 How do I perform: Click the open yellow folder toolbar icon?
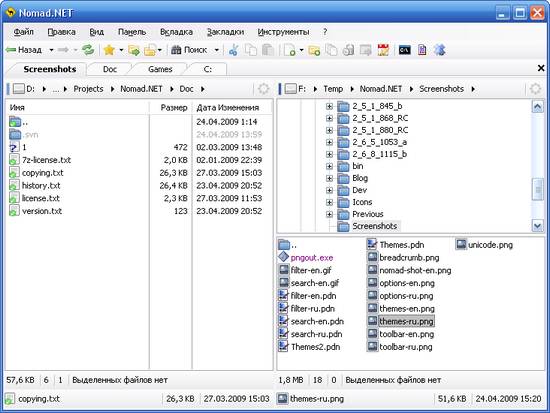coord(150,51)
